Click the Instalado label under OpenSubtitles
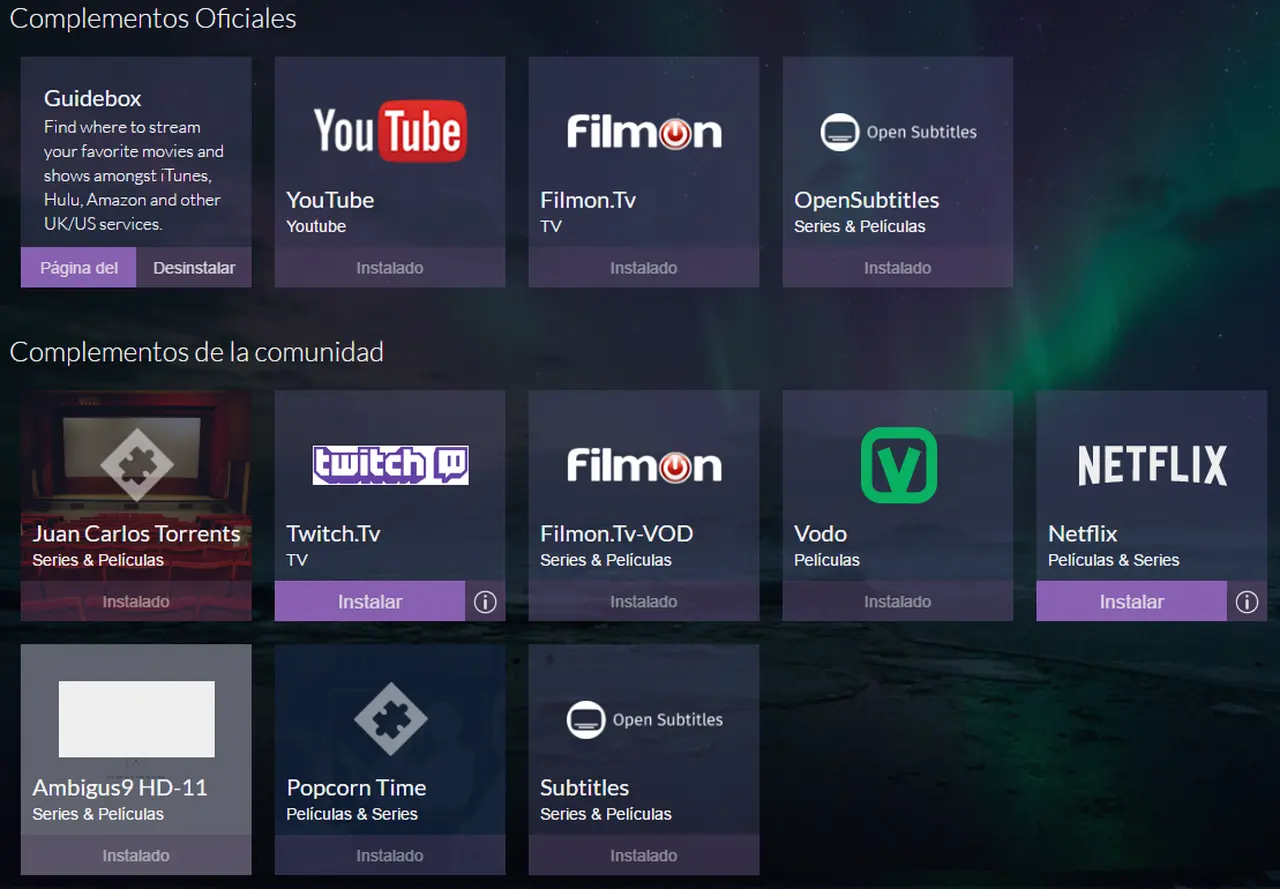Image resolution: width=1280 pixels, height=889 pixels. click(898, 268)
